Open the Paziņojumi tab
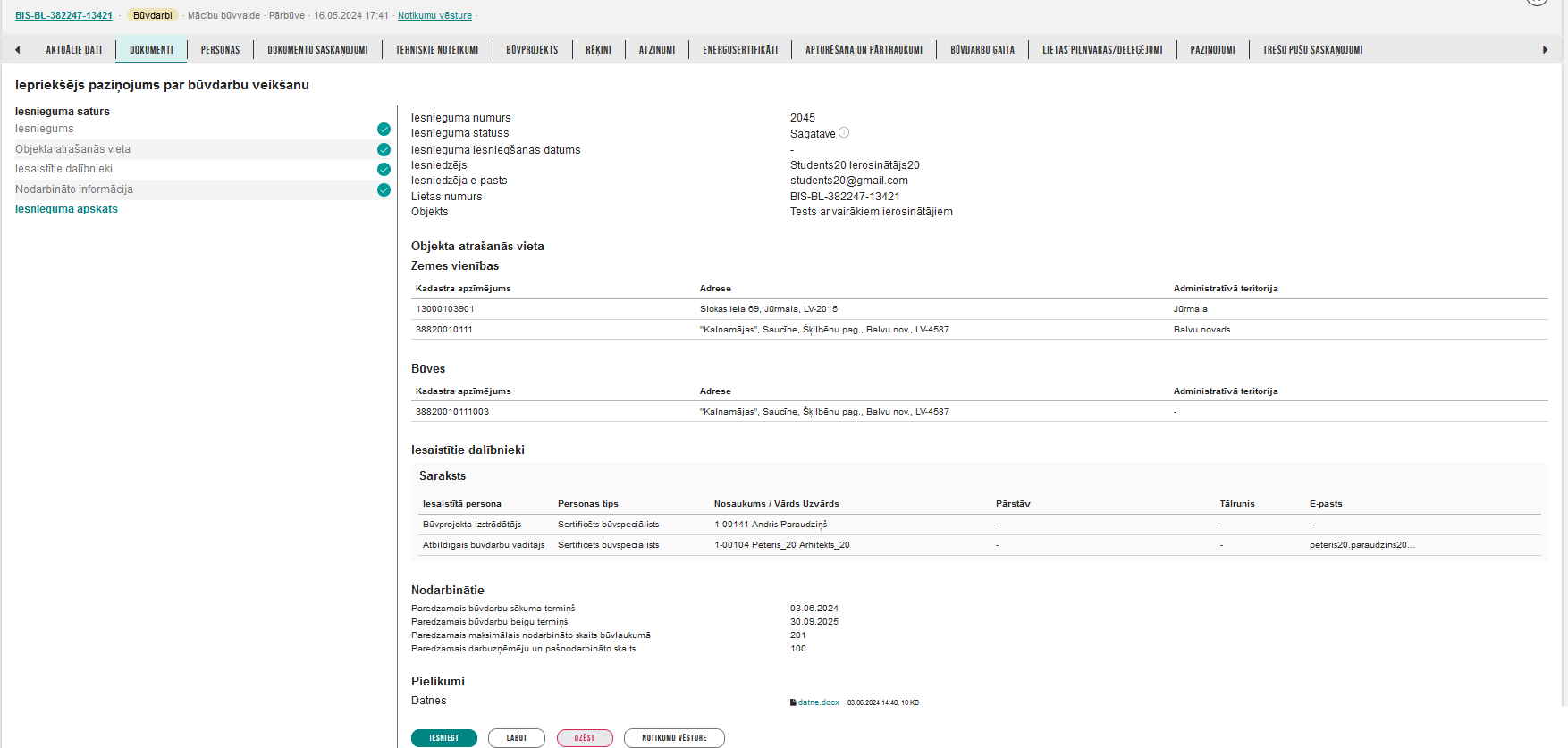 (1212, 50)
